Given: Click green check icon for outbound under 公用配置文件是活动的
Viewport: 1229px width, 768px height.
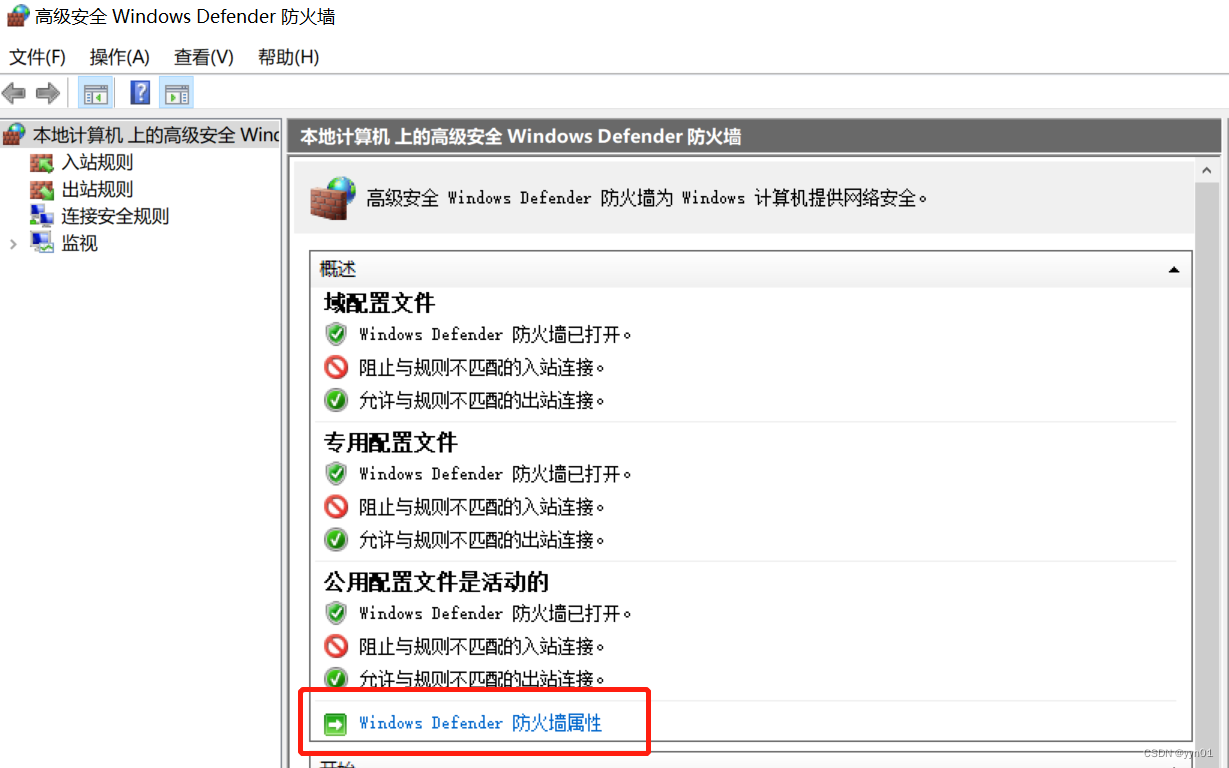Looking at the screenshot, I should click(336, 678).
